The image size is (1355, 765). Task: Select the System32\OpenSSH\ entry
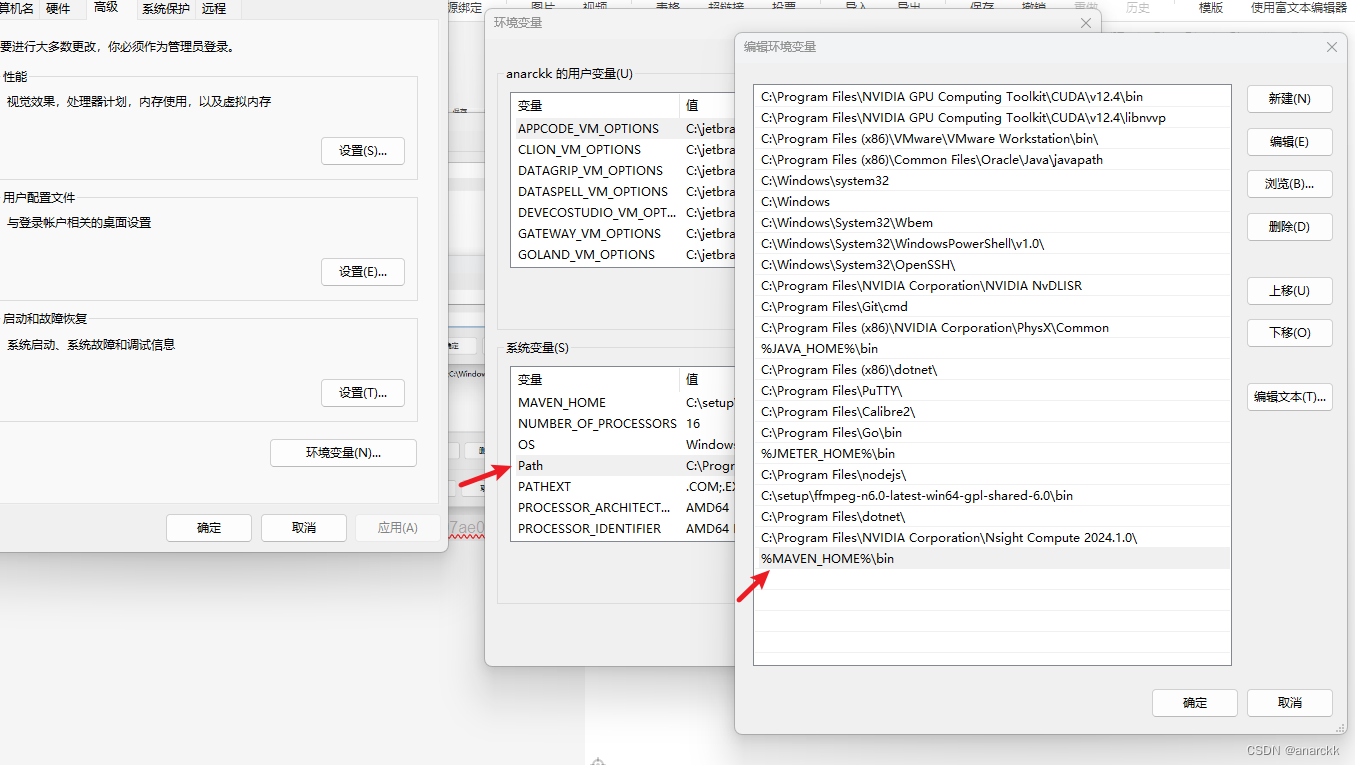pyautogui.click(x=992, y=265)
